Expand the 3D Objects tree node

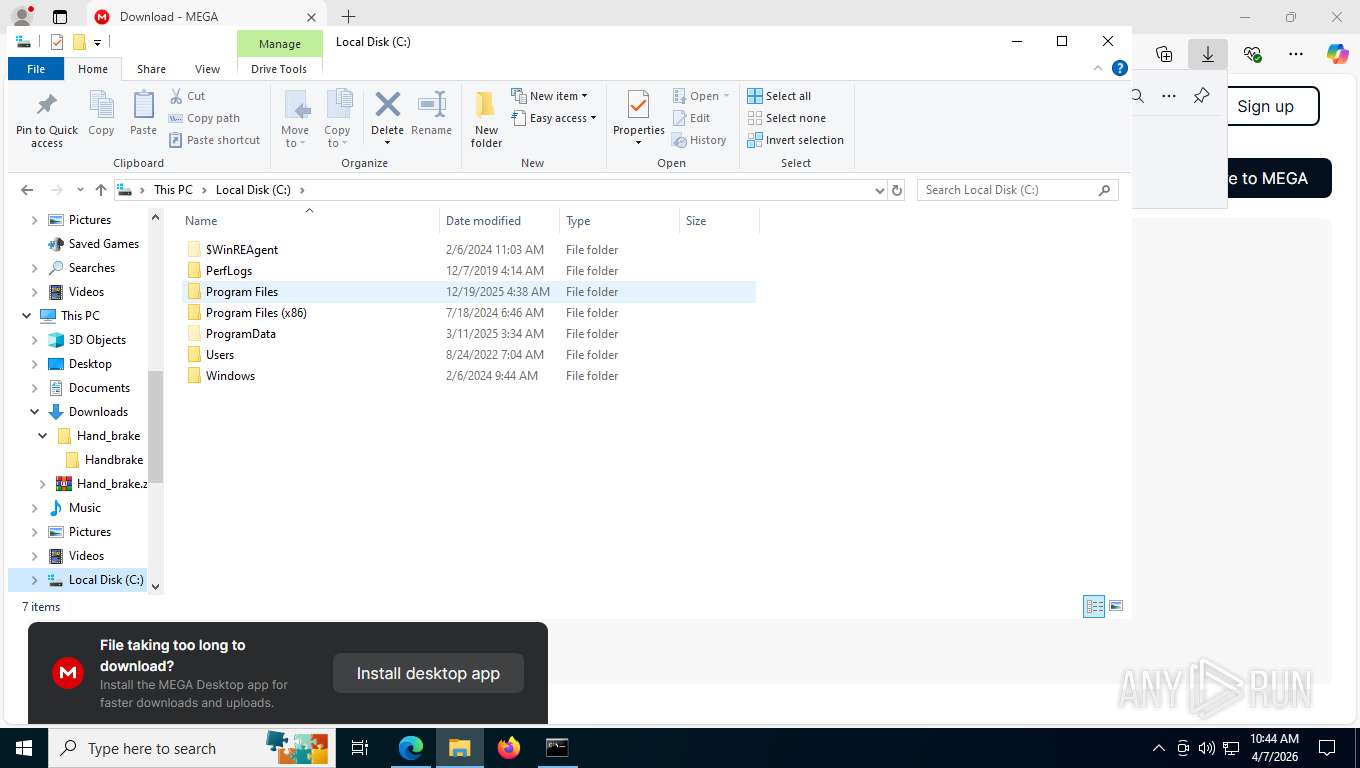[35, 340]
